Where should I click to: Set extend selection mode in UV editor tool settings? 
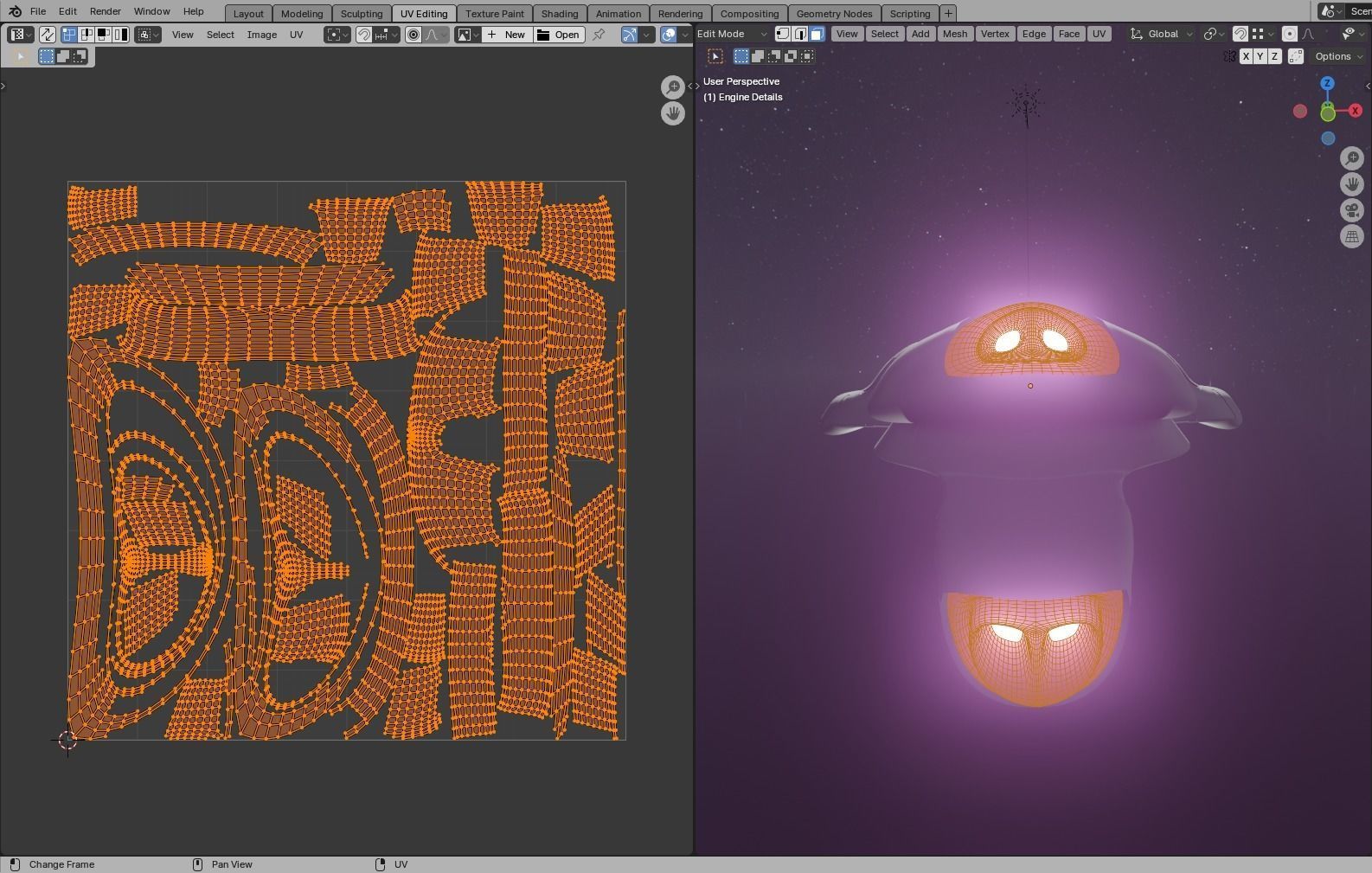click(63, 56)
